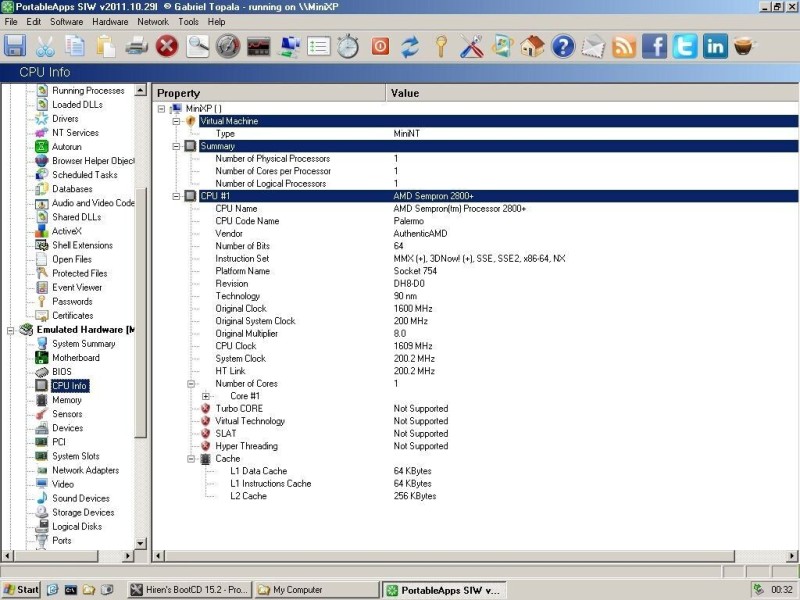Click the stopwatch toolbar icon
Image resolution: width=800 pixels, height=600 pixels.
[348, 46]
